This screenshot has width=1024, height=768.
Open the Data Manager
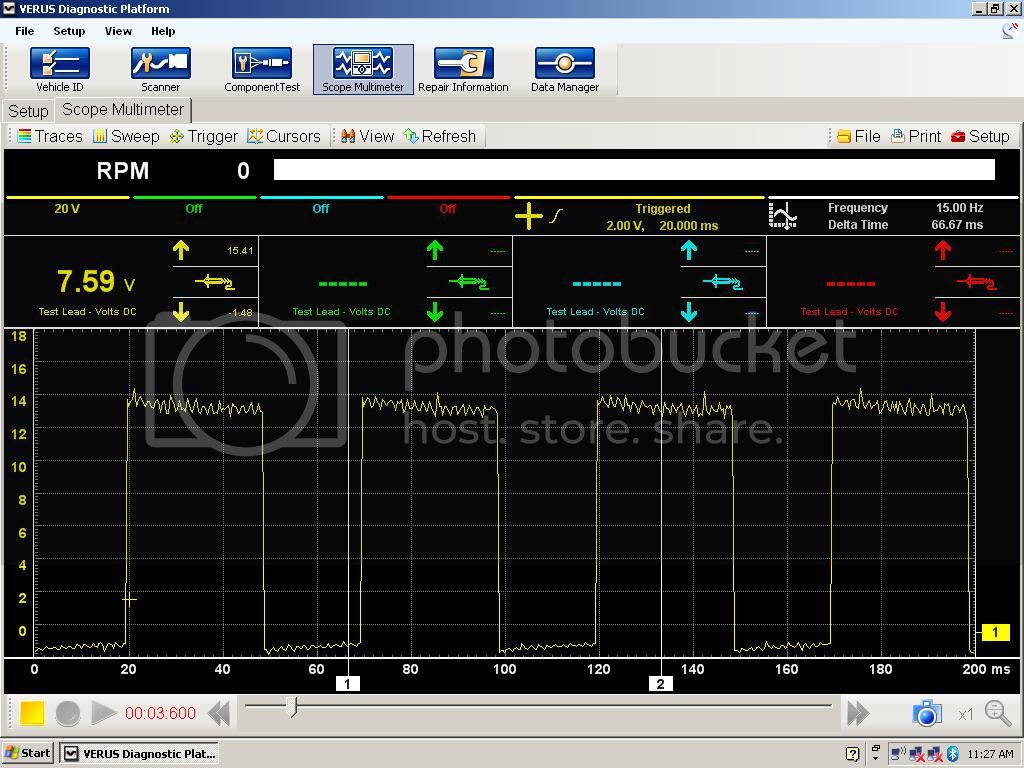[565, 70]
